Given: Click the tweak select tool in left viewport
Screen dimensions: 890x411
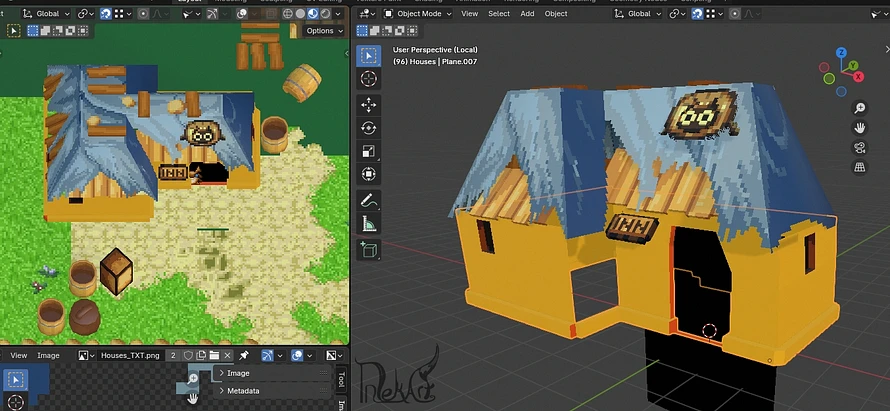Looking at the screenshot, I should click(x=14, y=31).
